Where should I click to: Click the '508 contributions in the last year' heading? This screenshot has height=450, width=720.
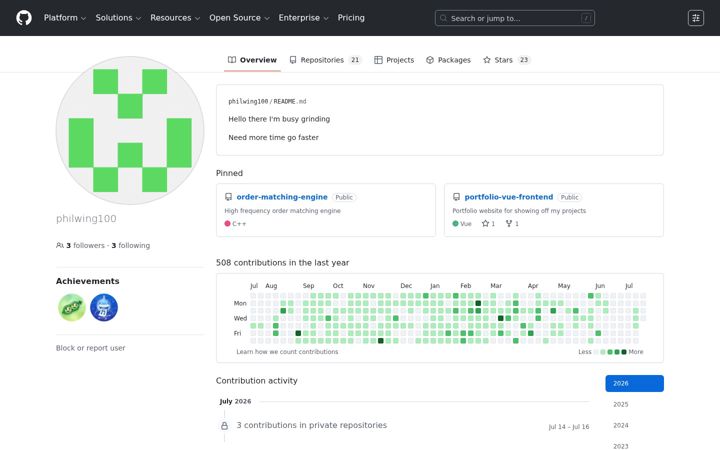pos(282,263)
